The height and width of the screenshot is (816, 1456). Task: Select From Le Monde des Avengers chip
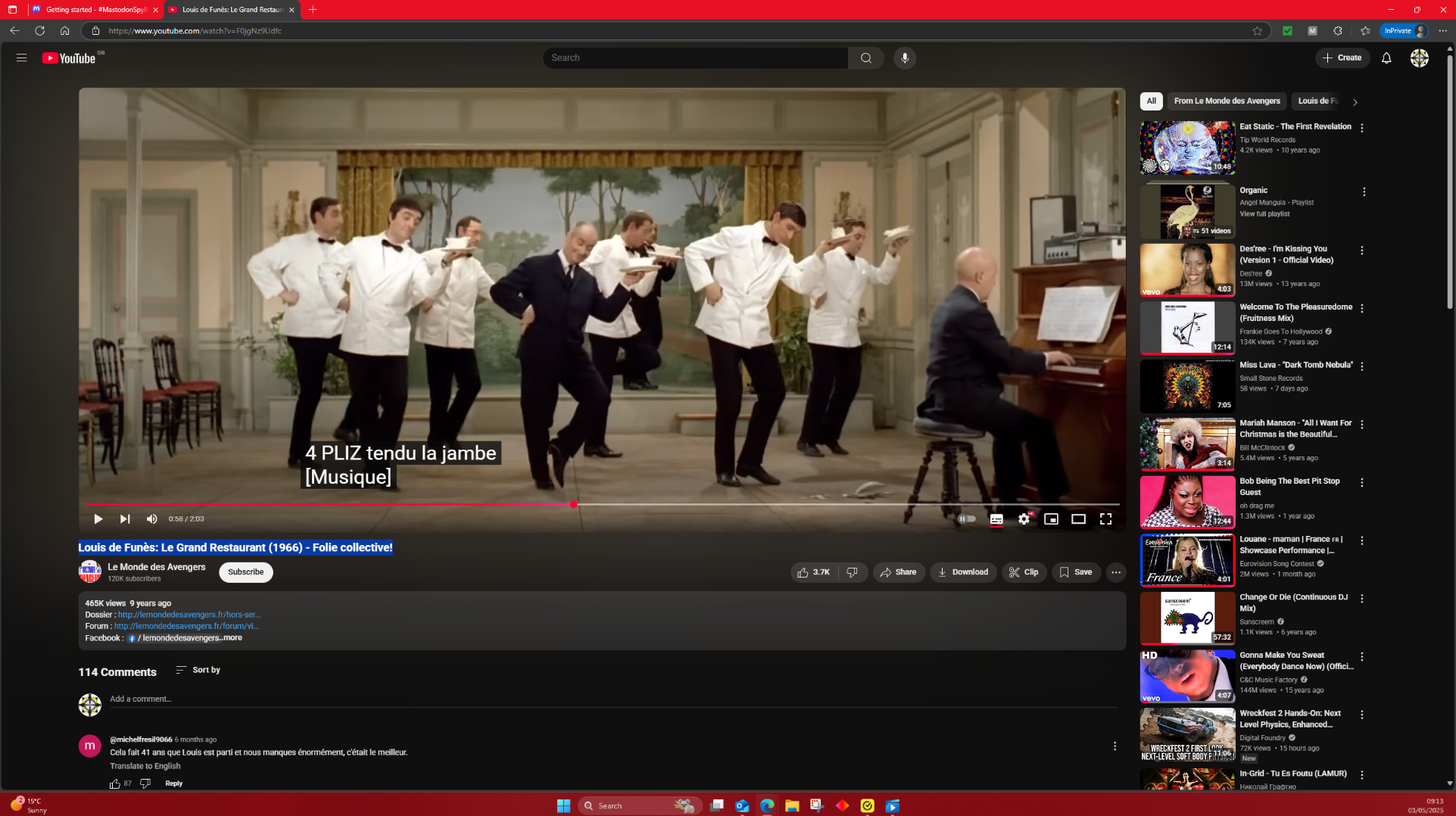1227,101
